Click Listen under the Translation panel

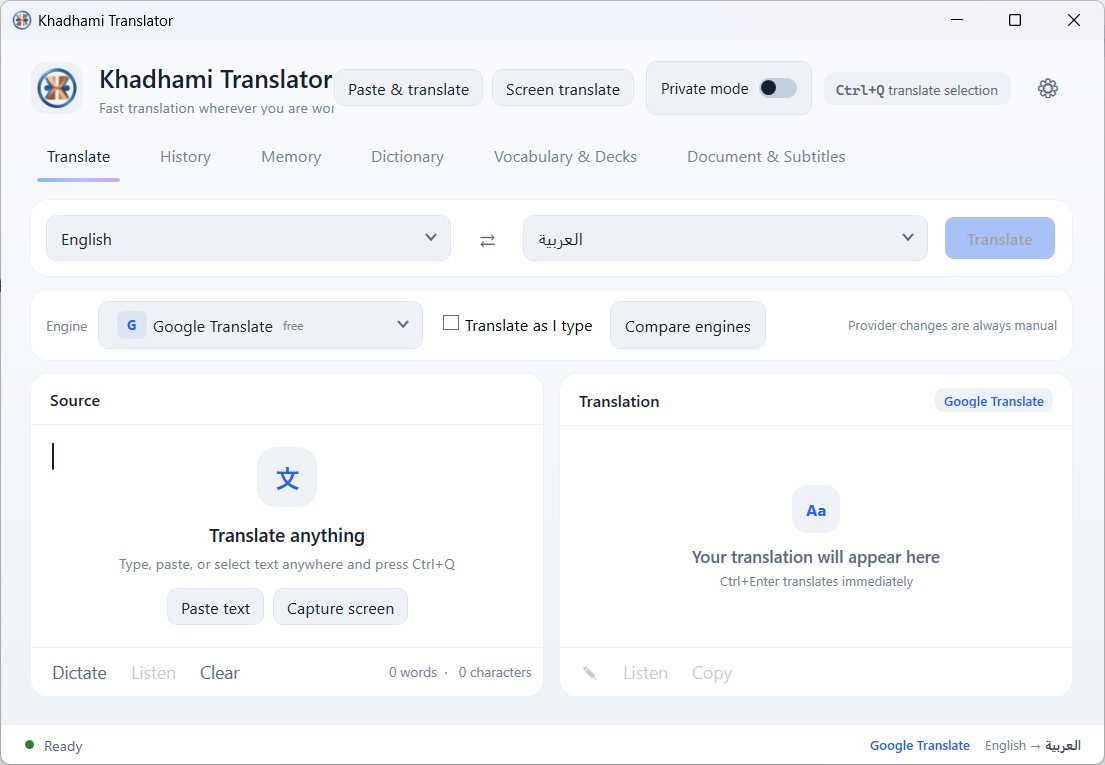645,673
